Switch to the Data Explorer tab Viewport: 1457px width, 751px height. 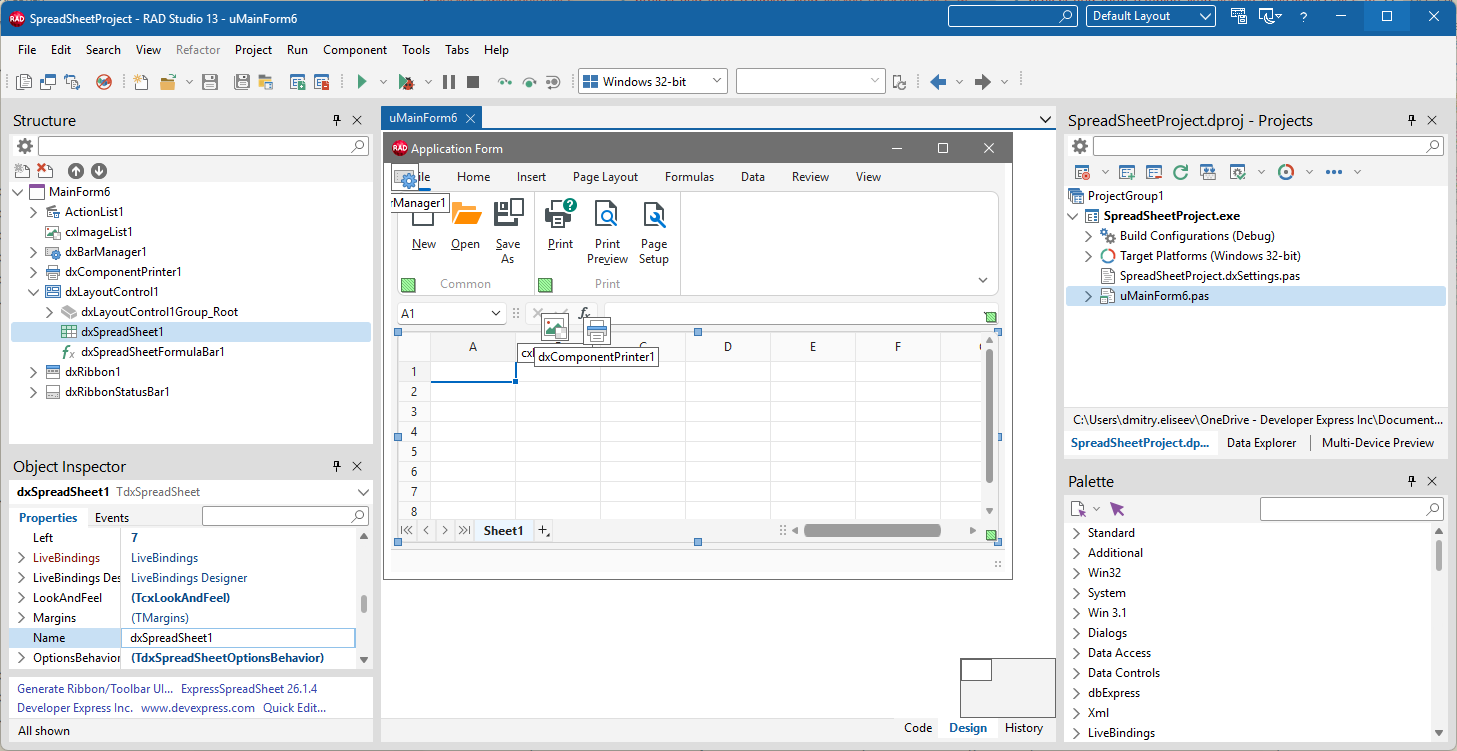tap(1261, 443)
